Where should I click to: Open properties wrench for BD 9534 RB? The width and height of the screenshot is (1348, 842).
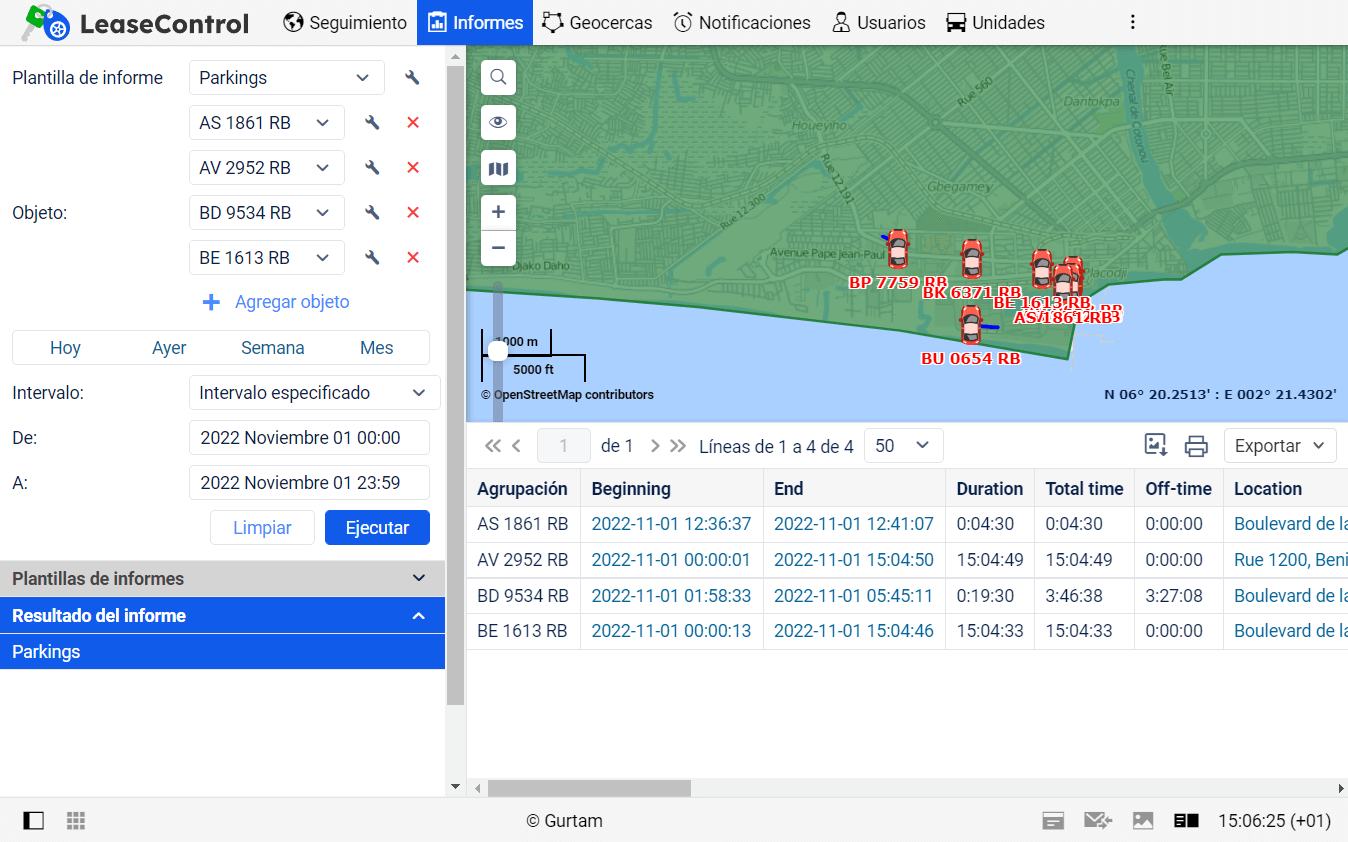coord(372,213)
